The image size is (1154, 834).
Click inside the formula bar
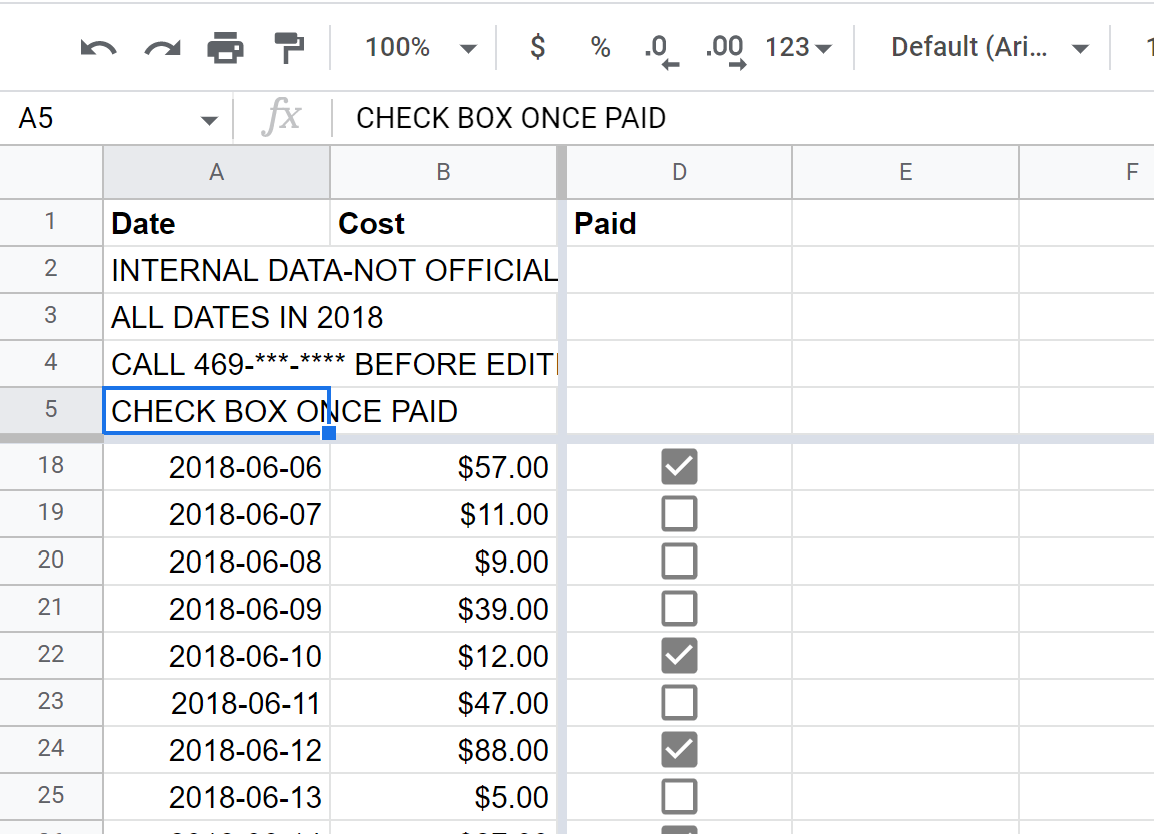tap(600, 117)
